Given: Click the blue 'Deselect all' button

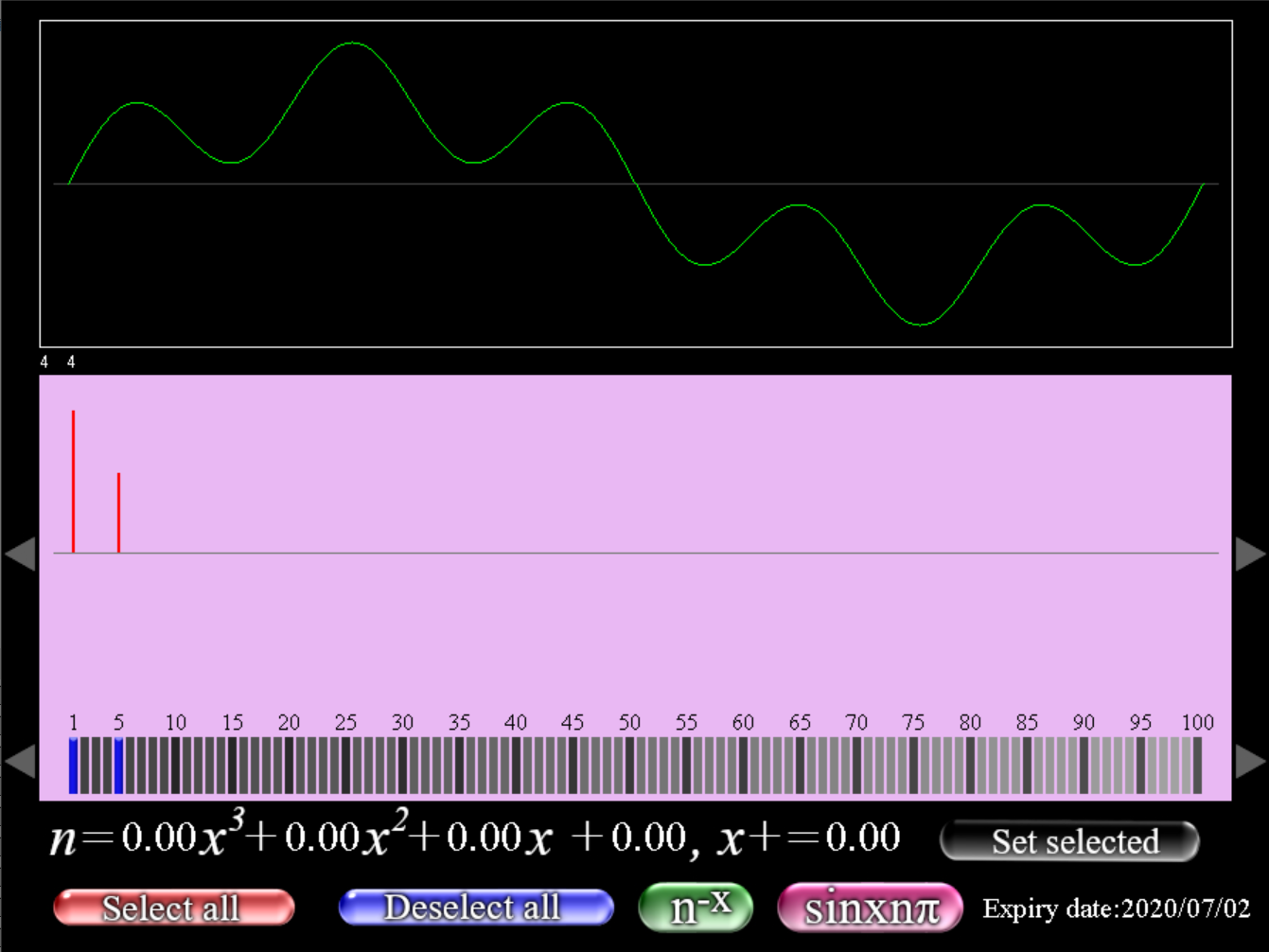Looking at the screenshot, I should [x=476, y=907].
